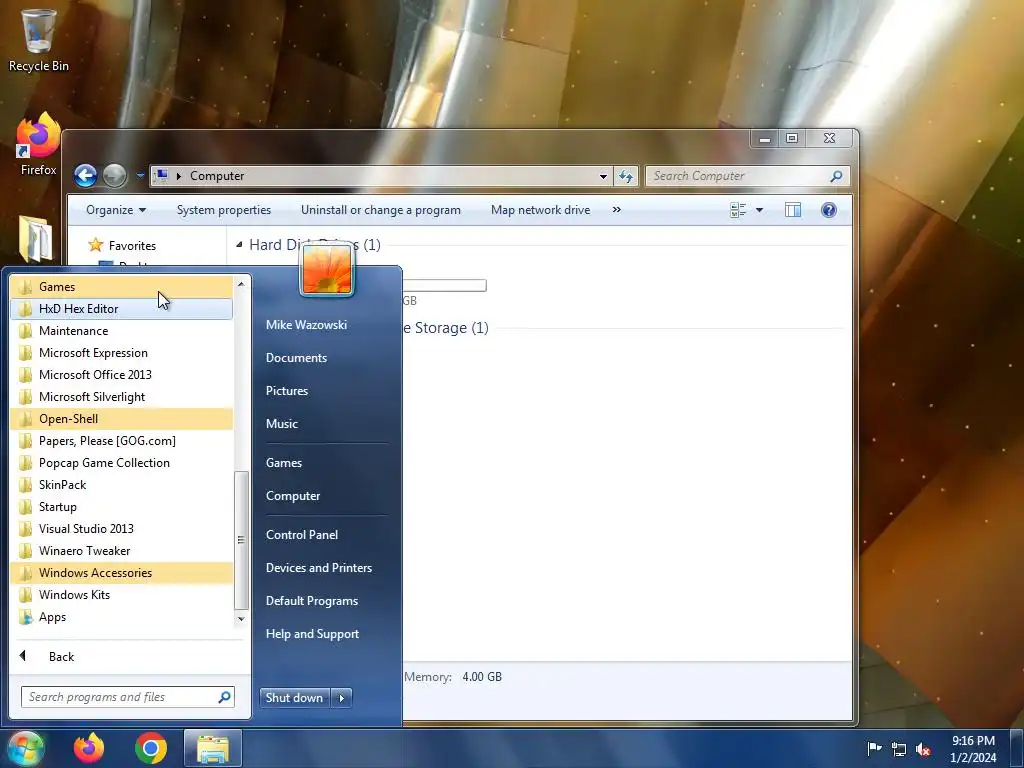Open the view options dropdown arrow
Viewport: 1024px width, 768px height.
tap(760, 210)
